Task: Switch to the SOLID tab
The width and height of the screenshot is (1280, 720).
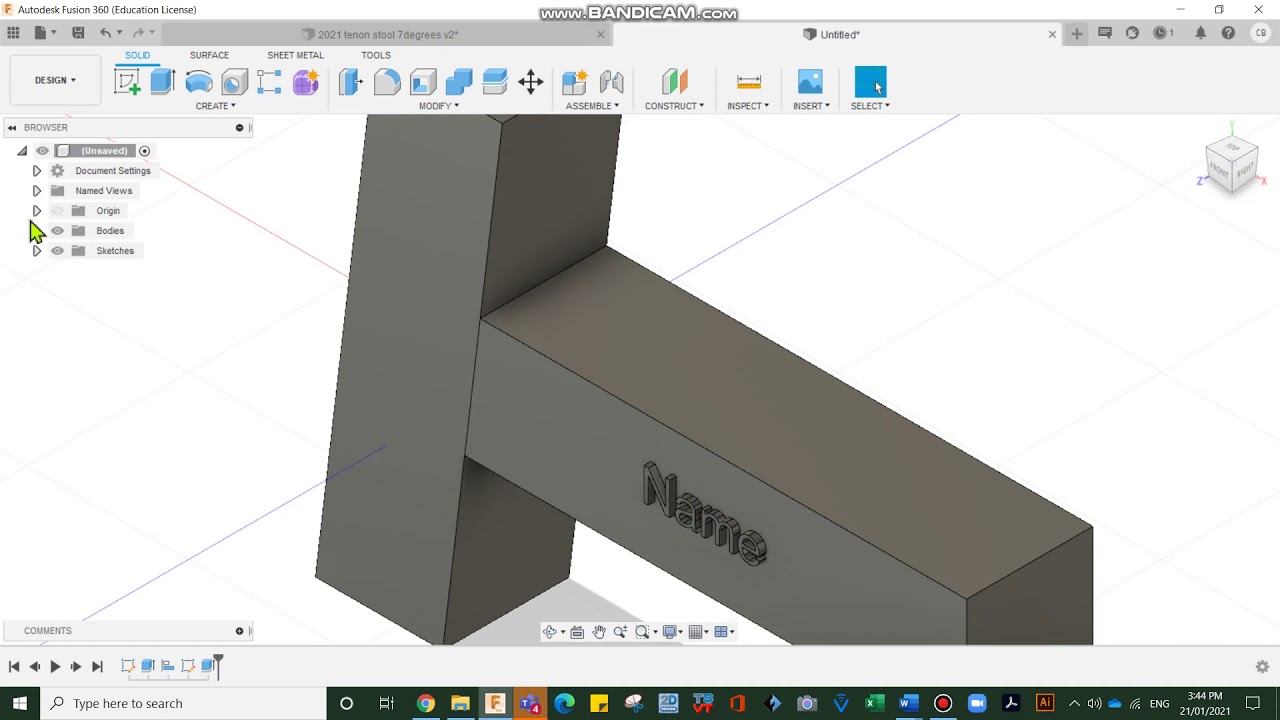Action: (138, 55)
